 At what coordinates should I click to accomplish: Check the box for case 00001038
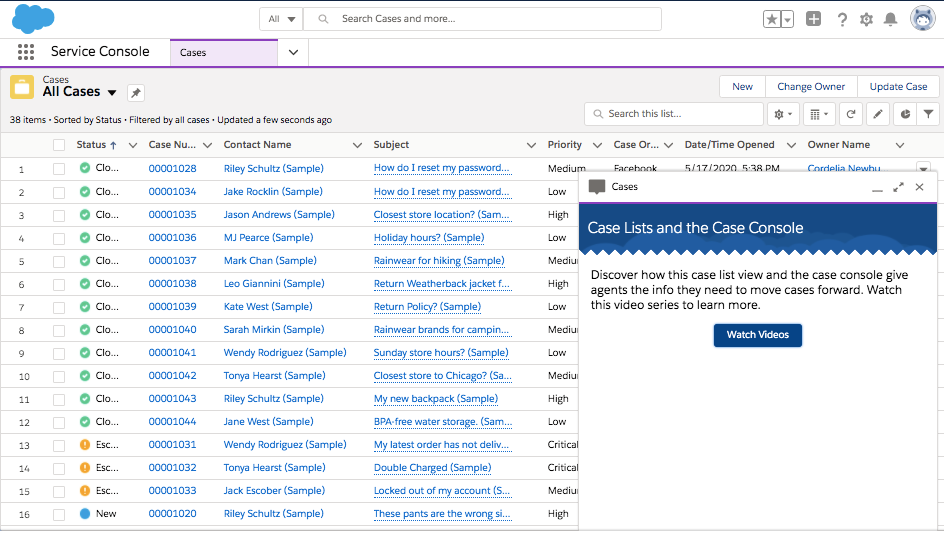[x=58, y=285]
